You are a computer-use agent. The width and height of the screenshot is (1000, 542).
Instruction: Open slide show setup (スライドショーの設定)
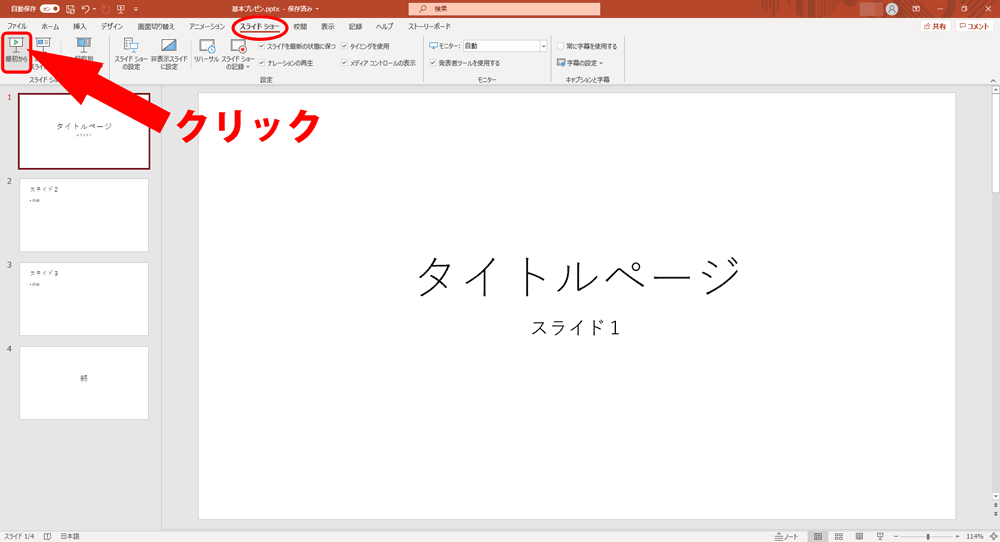pyautogui.click(x=131, y=54)
